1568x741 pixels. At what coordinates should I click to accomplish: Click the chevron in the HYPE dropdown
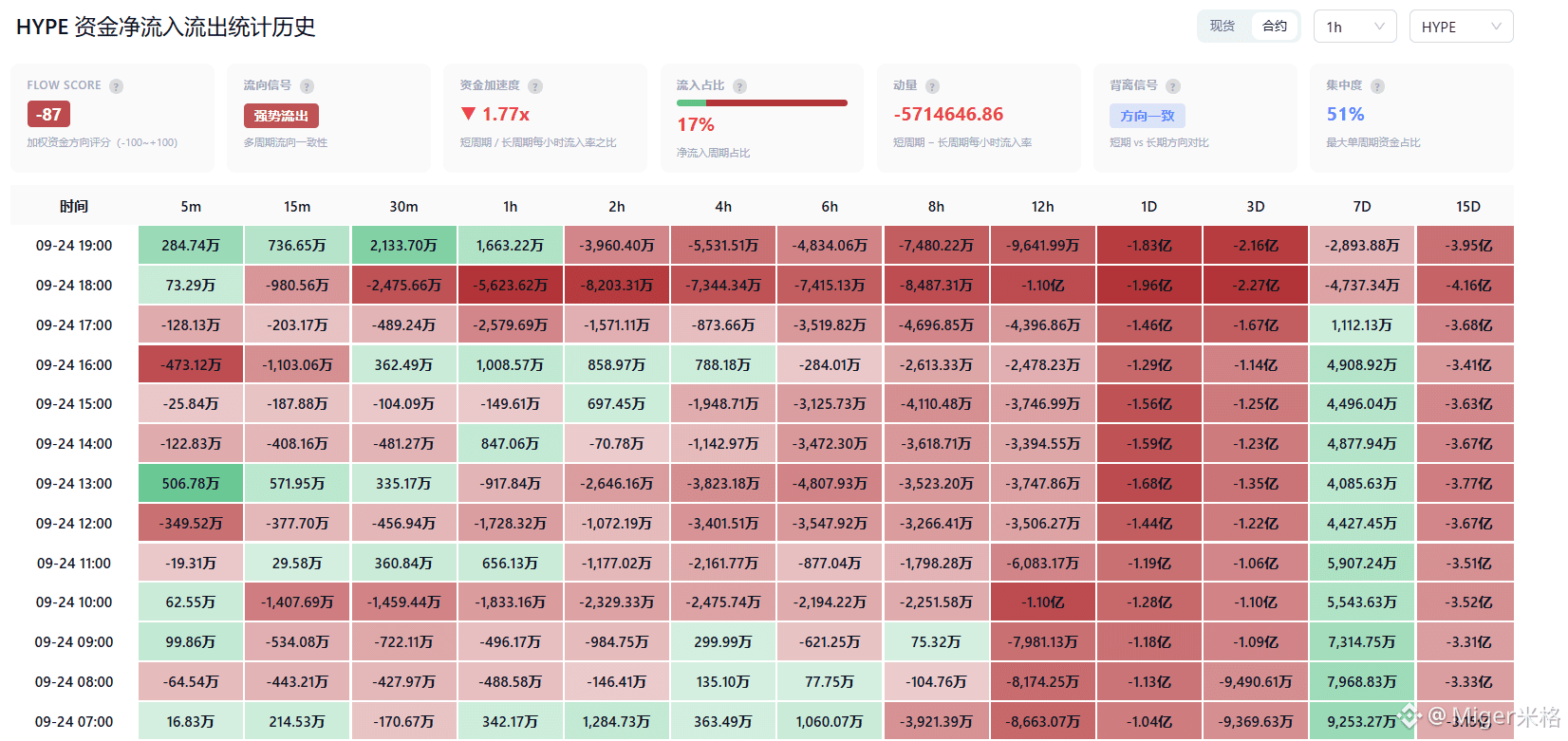click(x=1496, y=27)
